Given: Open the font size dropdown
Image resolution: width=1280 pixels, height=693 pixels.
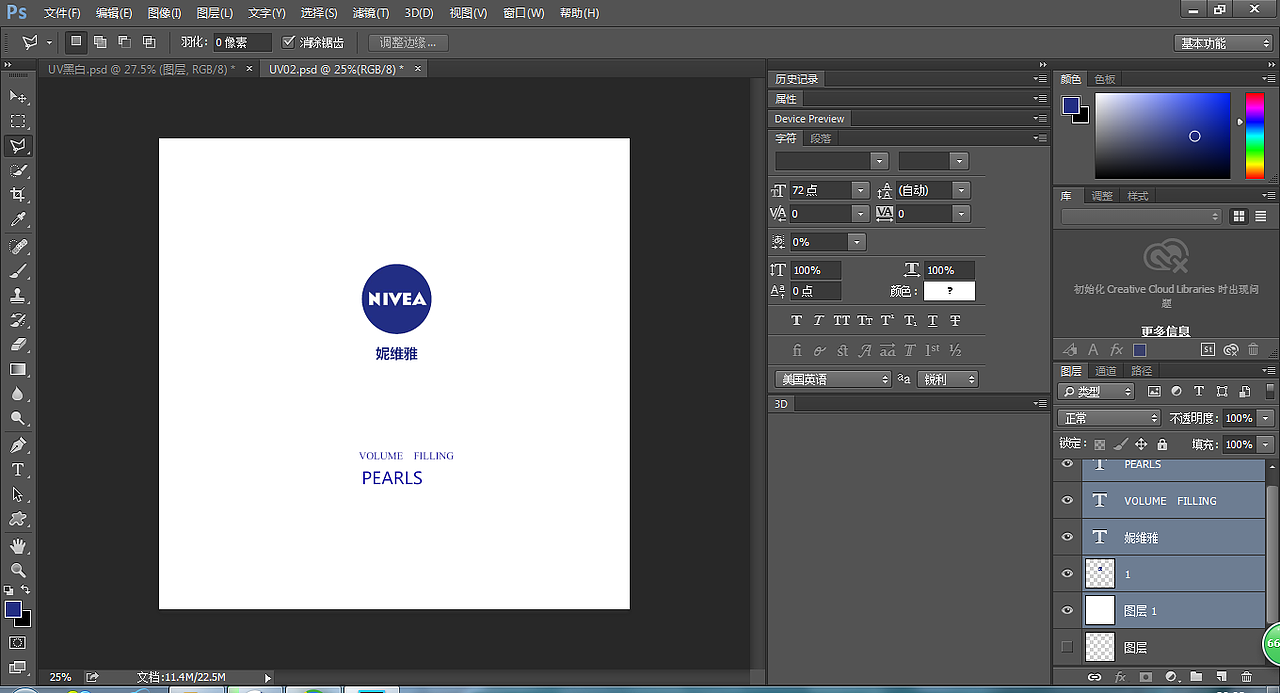Looking at the screenshot, I should (x=860, y=190).
